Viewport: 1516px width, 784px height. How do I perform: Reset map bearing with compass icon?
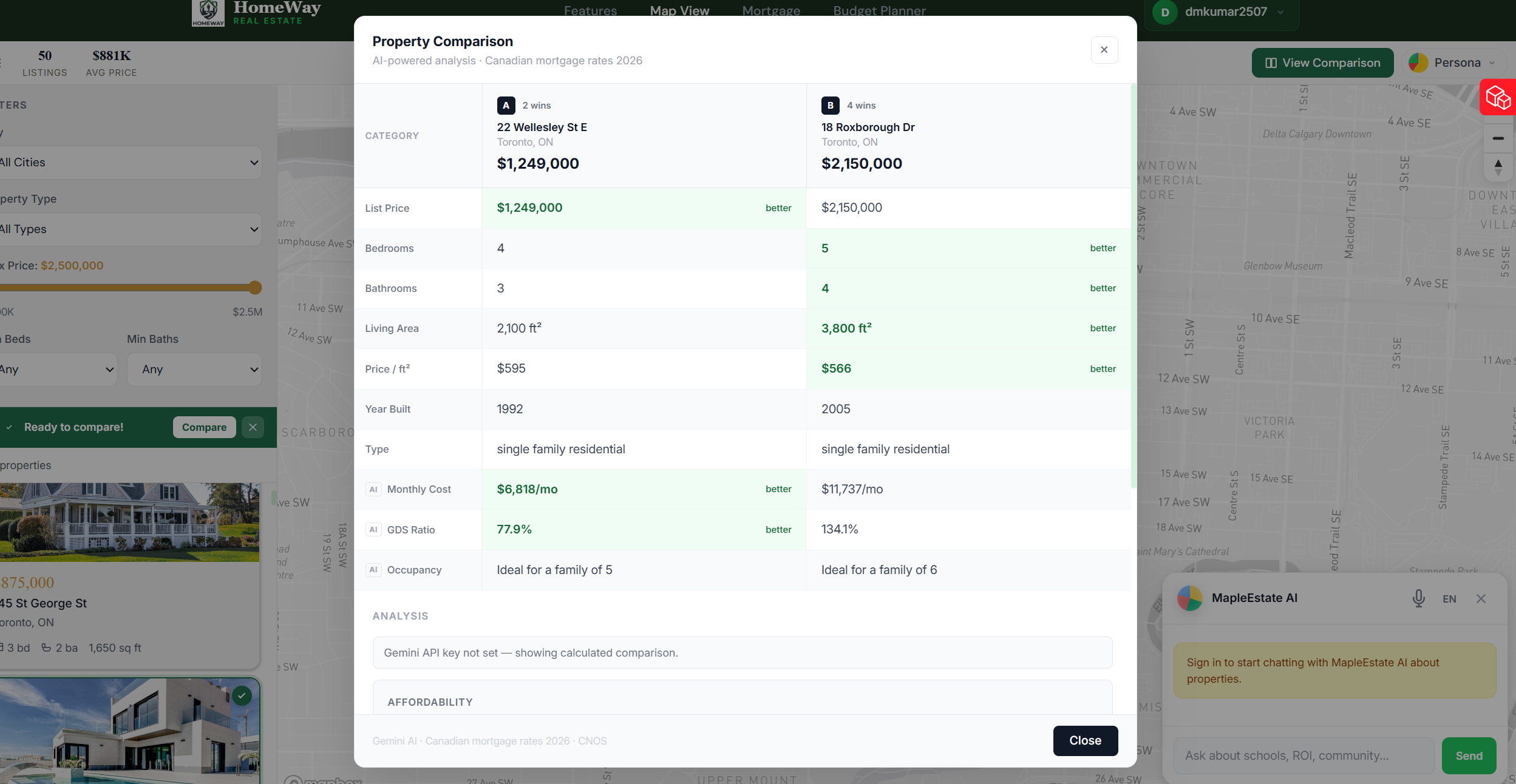tap(1498, 167)
